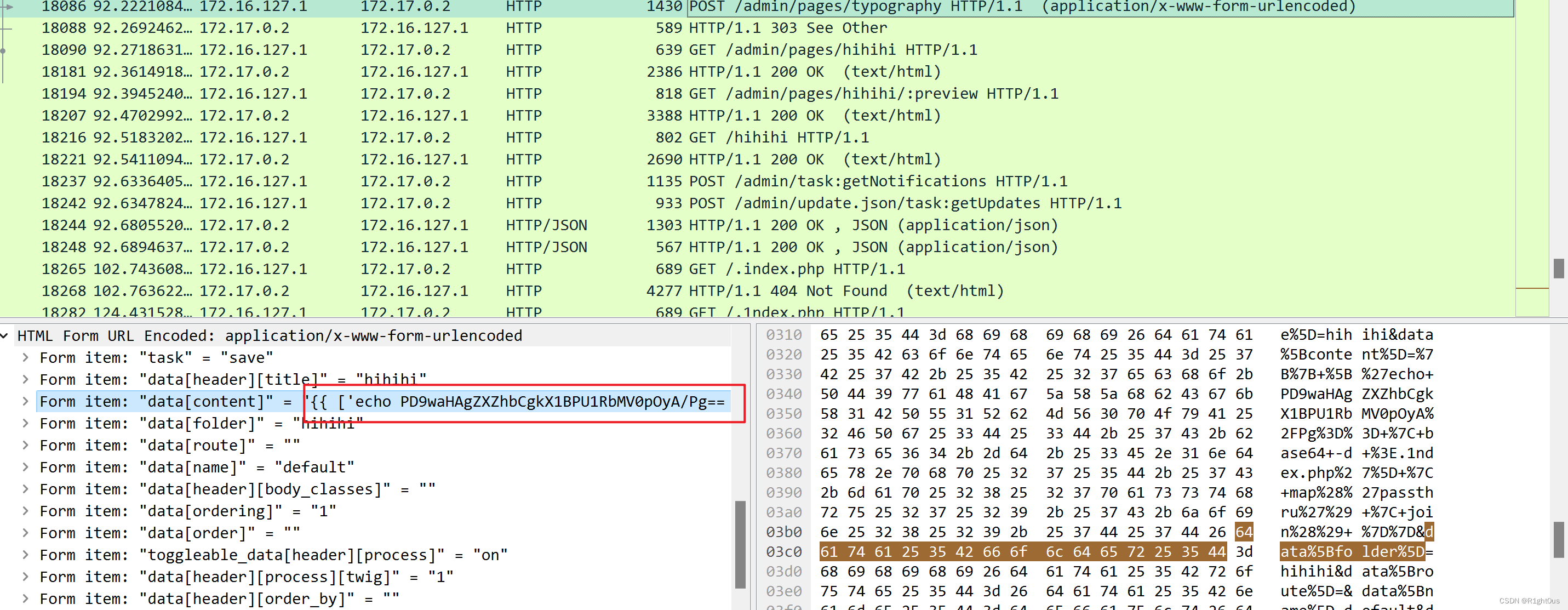Click the packet list vertical scrollbar thumb
1568x610 pixels.
[1559, 268]
